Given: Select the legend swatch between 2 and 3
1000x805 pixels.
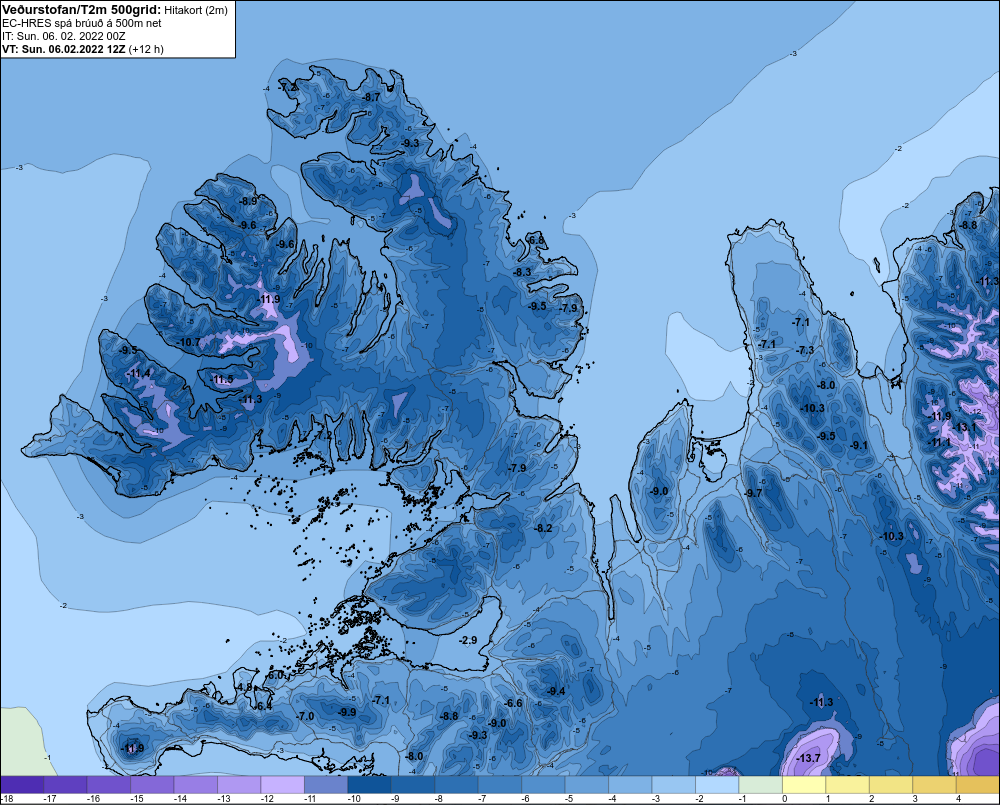Looking at the screenshot, I should (x=890, y=784).
